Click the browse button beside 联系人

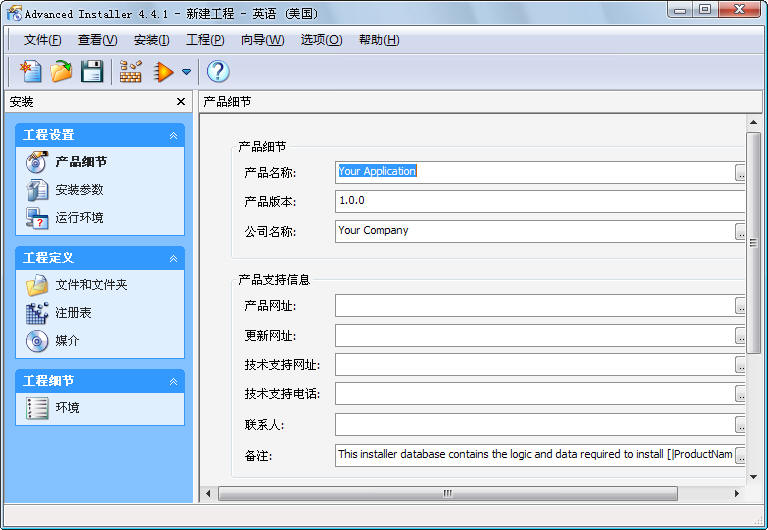(740, 424)
